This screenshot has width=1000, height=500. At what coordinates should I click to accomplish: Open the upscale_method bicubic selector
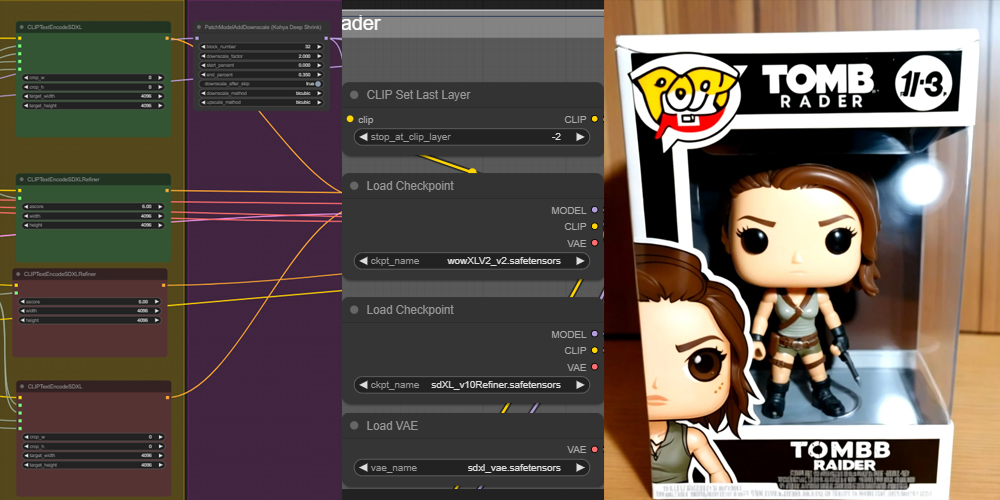tap(261, 102)
